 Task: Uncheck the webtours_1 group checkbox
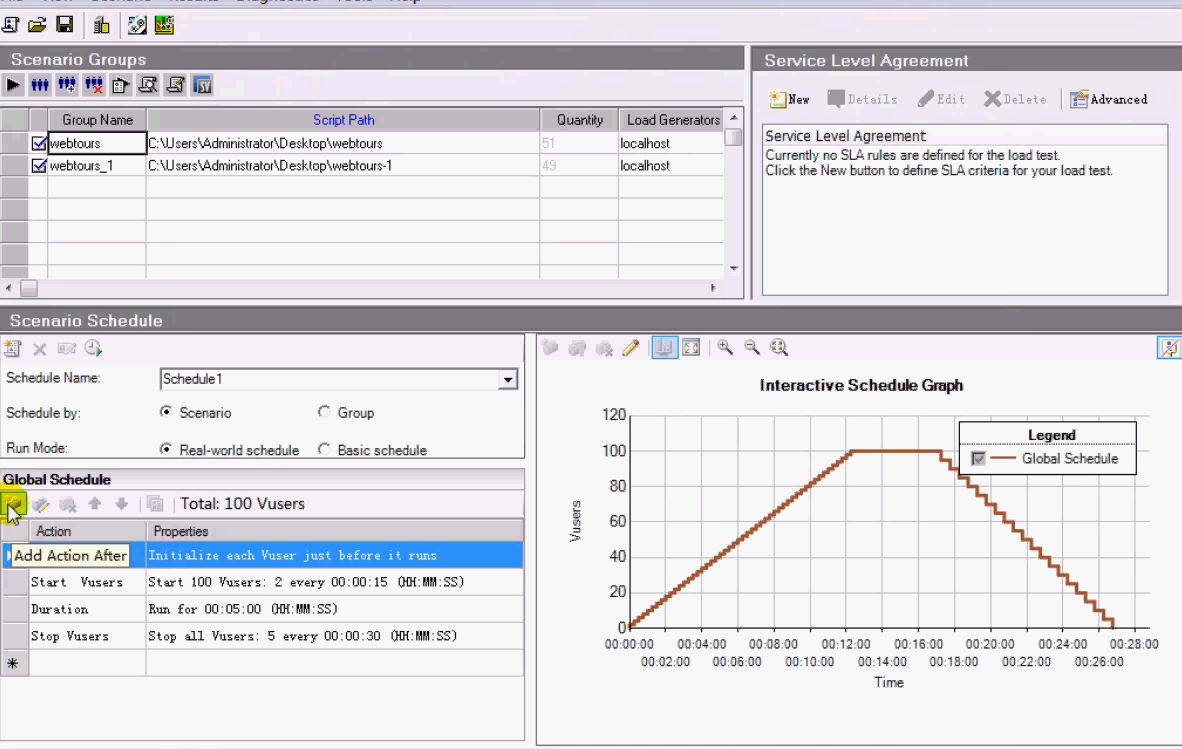[39, 166]
